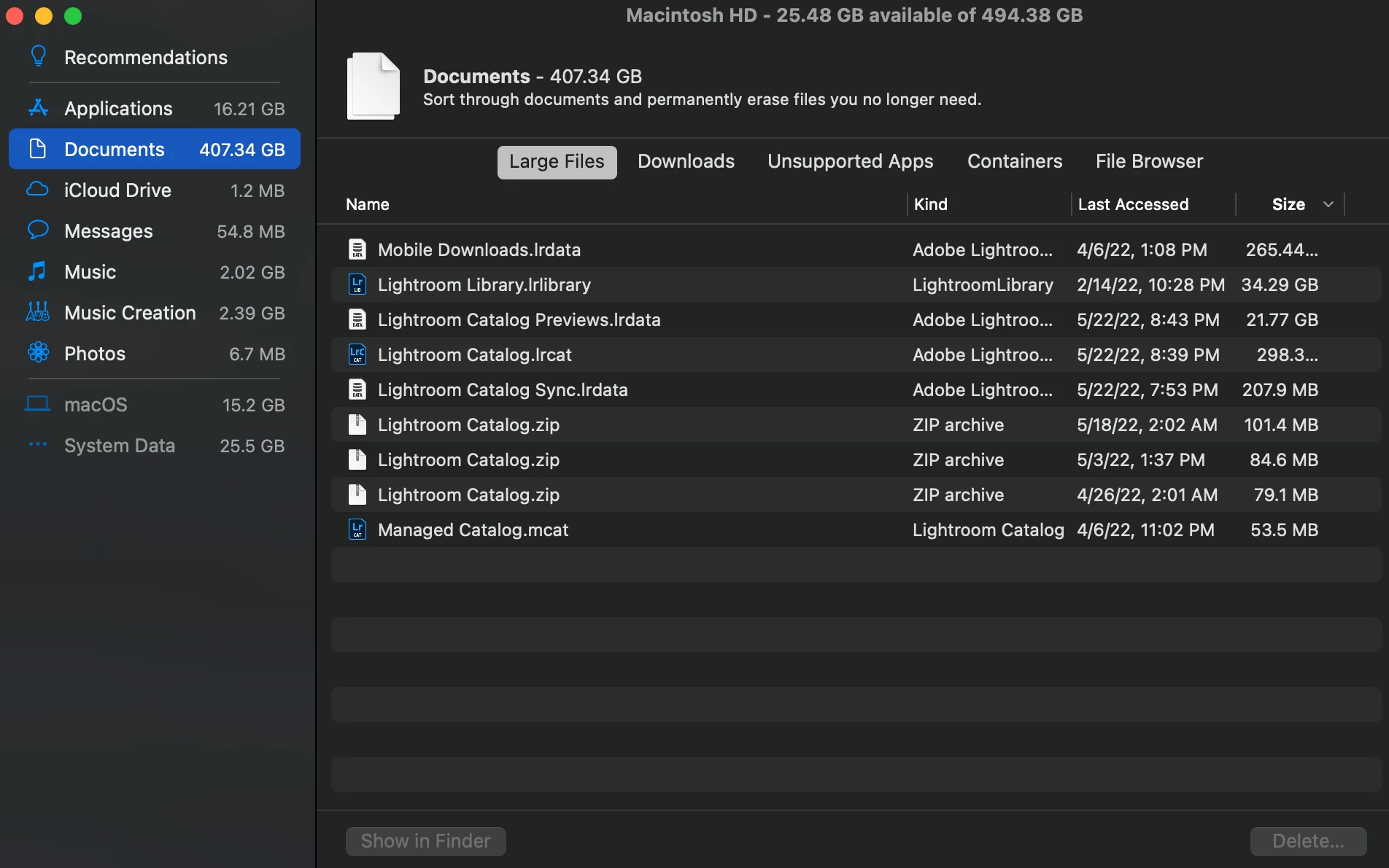The height and width of the screenshot is (868, 1389).
Task: Click the LightroomLibrary kind cell
Action: point(983,284)
